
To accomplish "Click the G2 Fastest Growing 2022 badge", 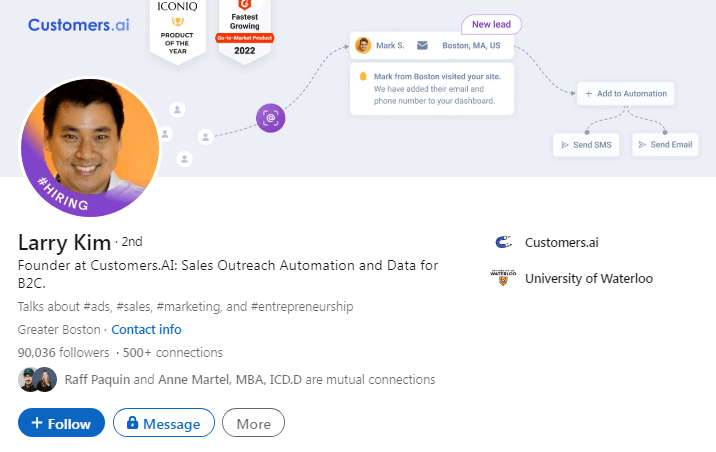I will (x=245, y=28).
